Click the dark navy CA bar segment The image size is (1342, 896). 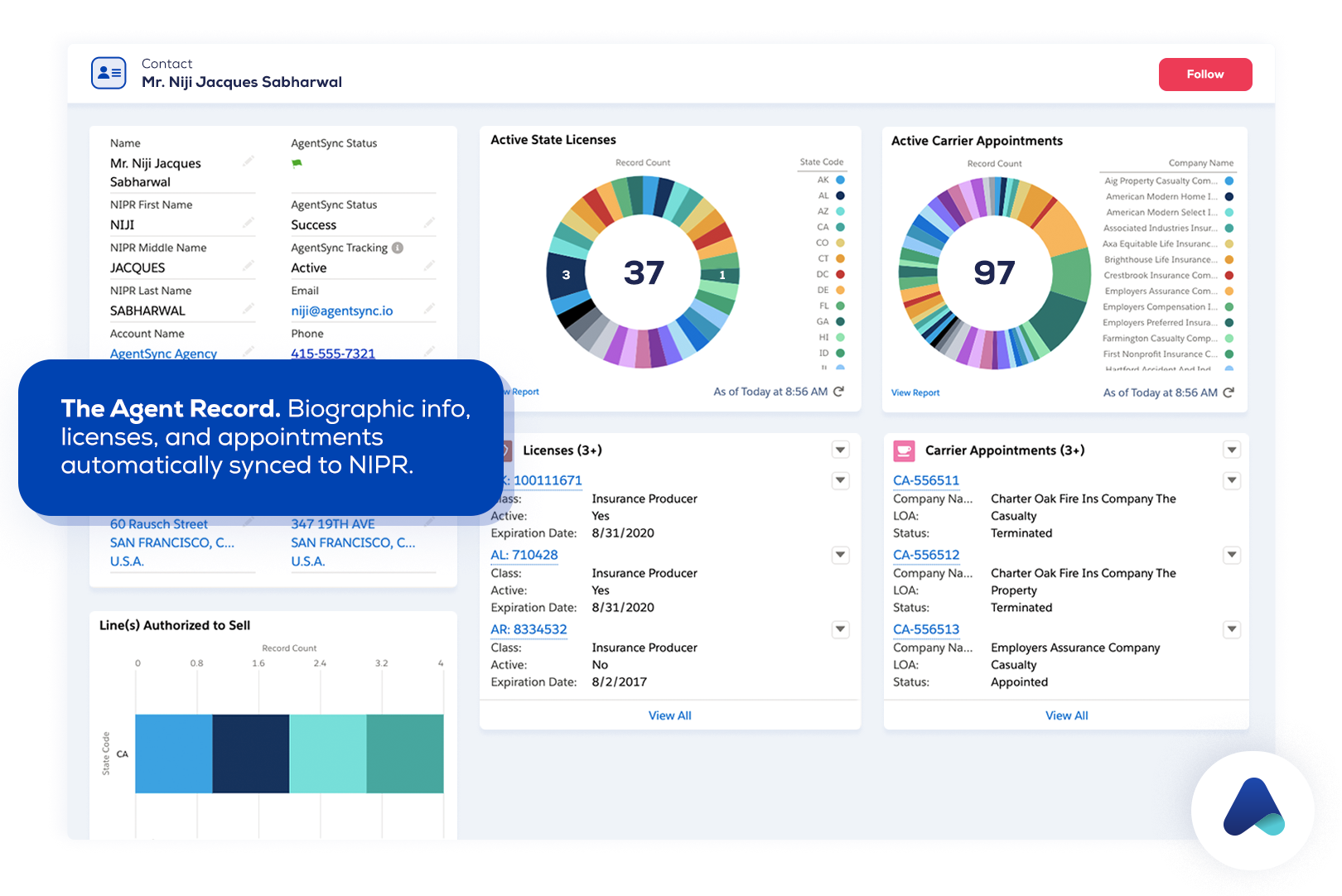[251, 754]
